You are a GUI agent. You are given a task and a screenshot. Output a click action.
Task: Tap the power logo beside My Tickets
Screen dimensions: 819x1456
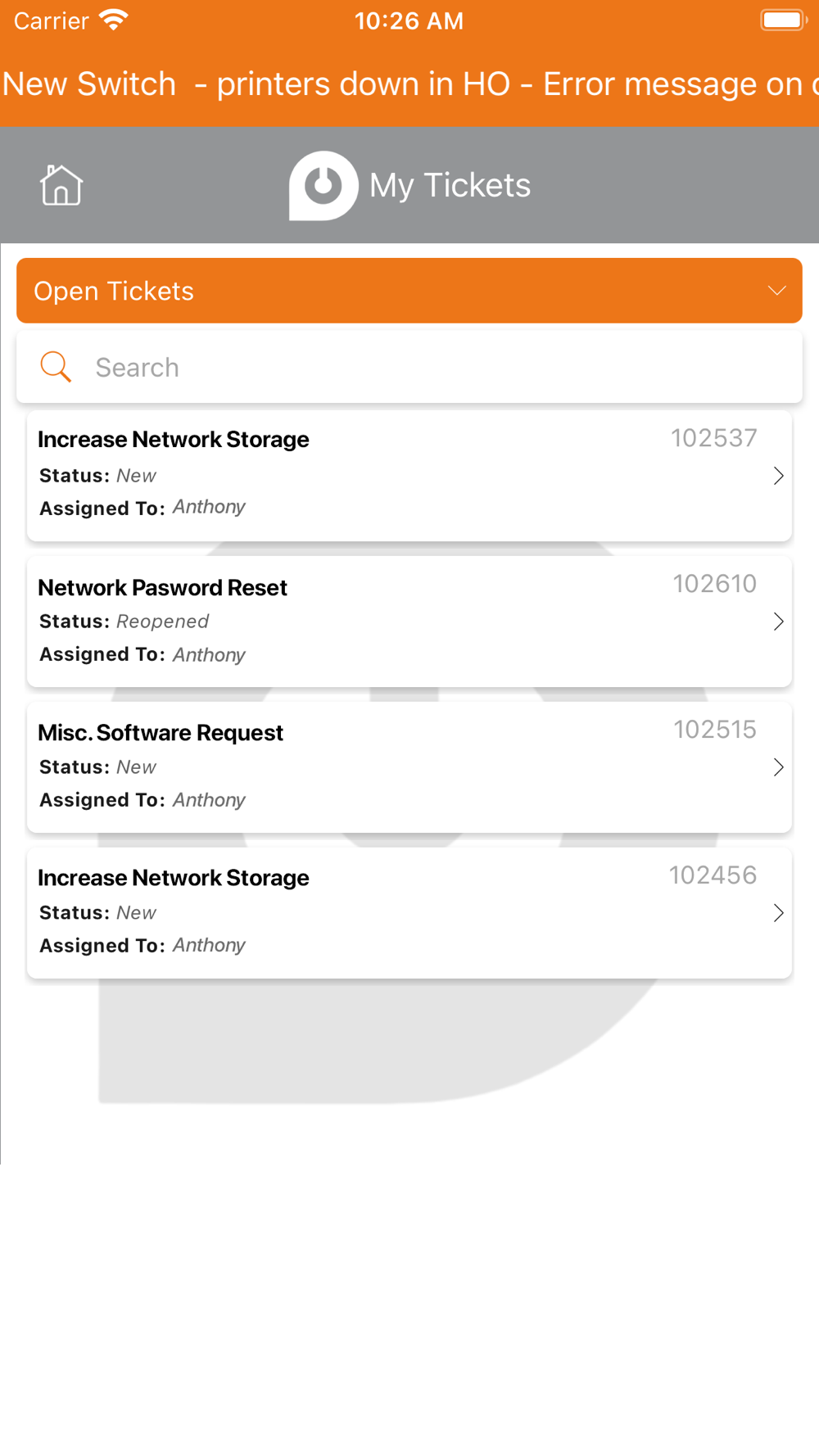(x=324, y=186)
